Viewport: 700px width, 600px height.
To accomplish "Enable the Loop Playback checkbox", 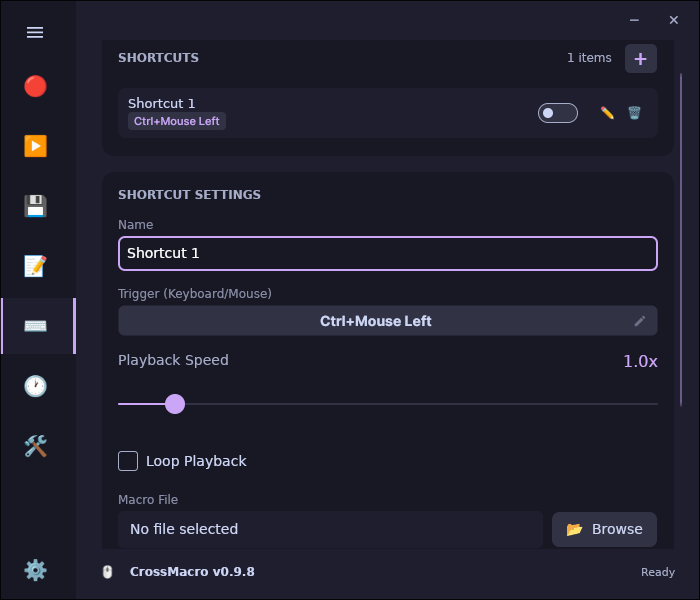I will 128,461.
